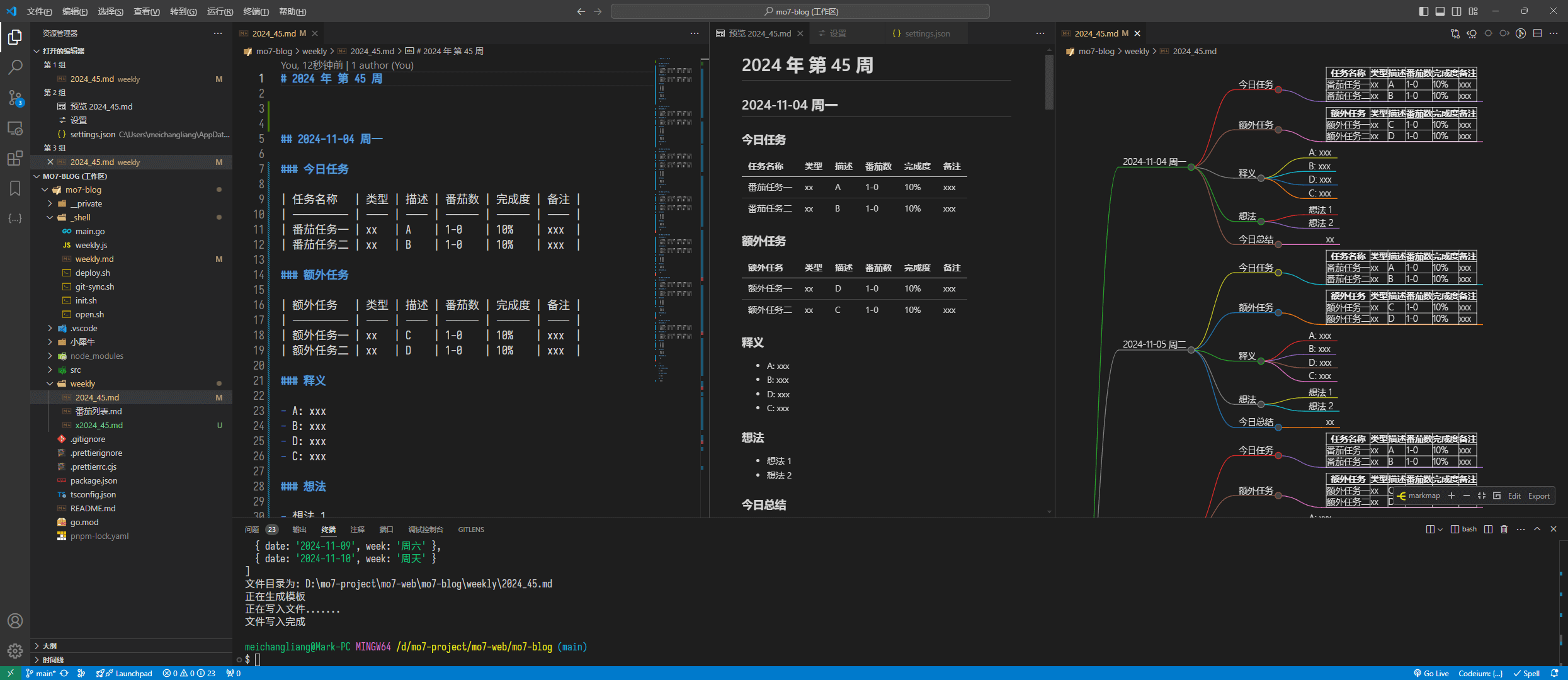Split the right editor with split icon
1568x680 pixels.
(1537, 33)
